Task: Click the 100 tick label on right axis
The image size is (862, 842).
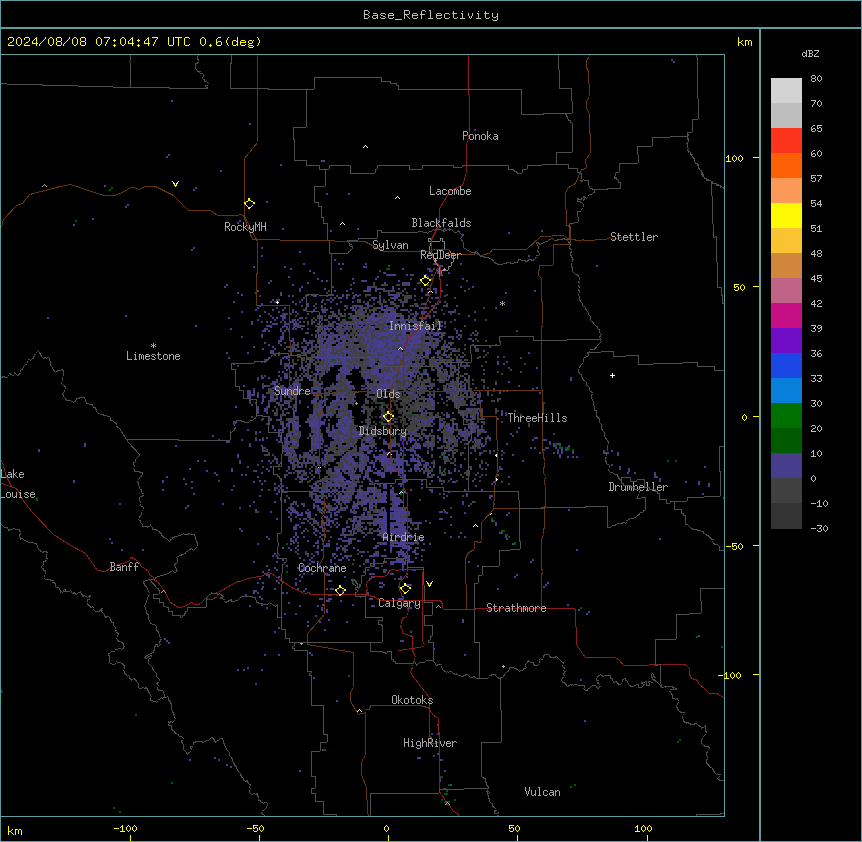Action: (734, 158)
